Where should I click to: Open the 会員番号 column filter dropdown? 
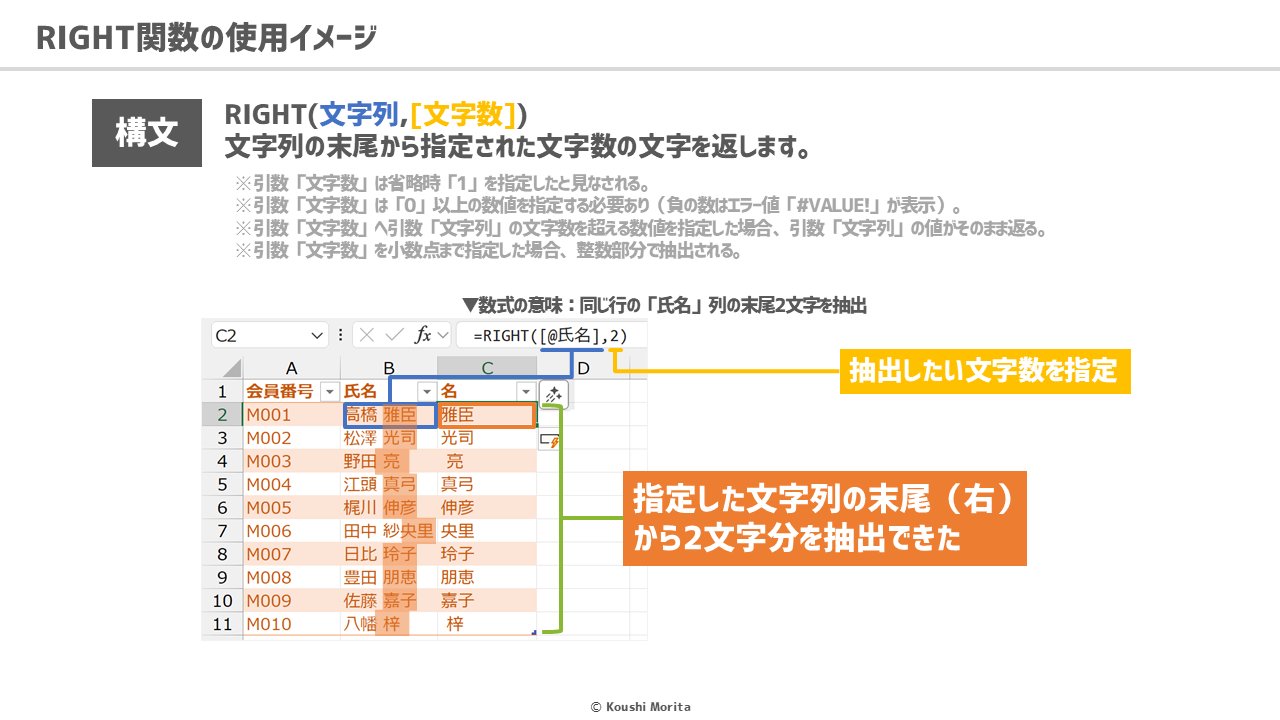(328, 391)
